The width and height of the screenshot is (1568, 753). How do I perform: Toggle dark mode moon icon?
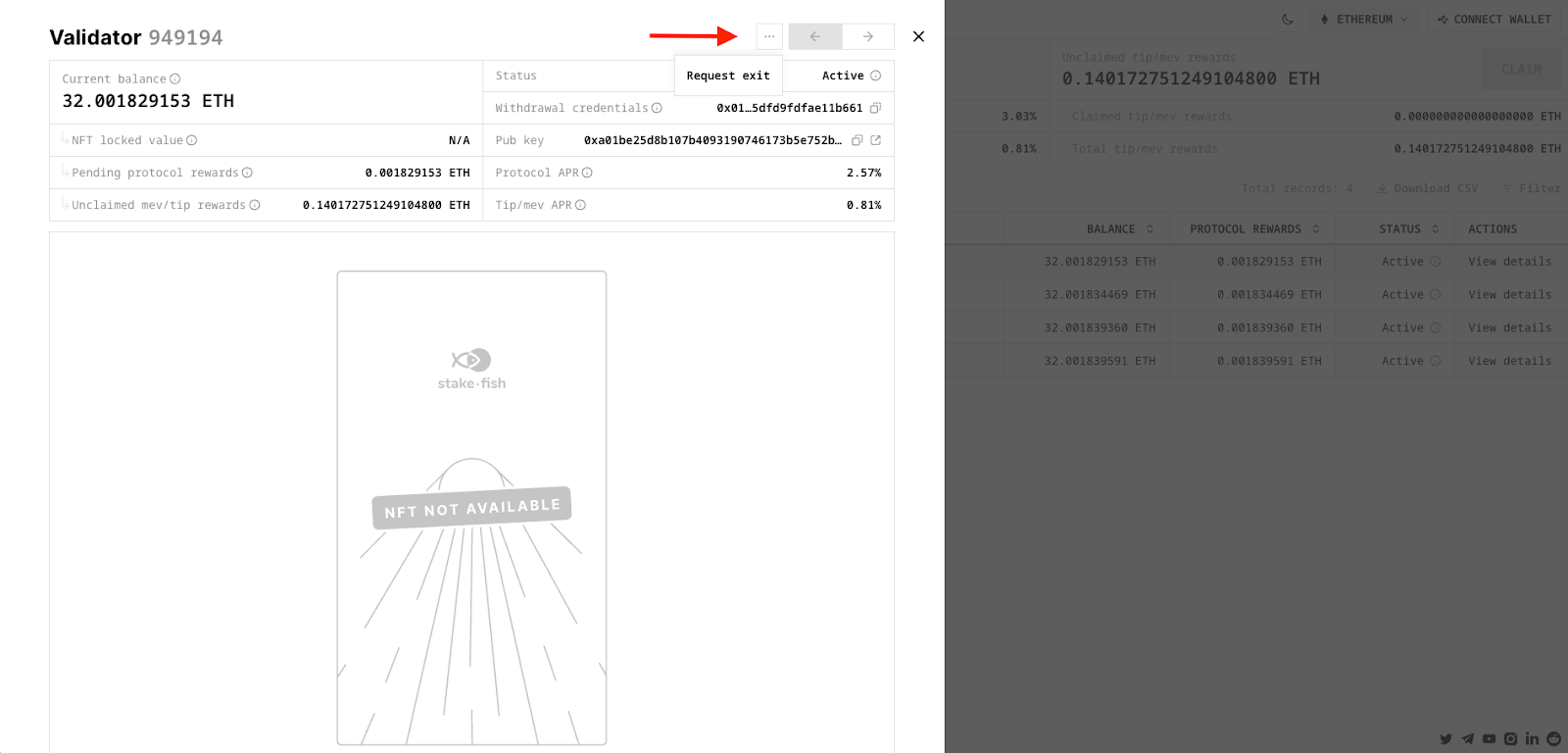1288,19
